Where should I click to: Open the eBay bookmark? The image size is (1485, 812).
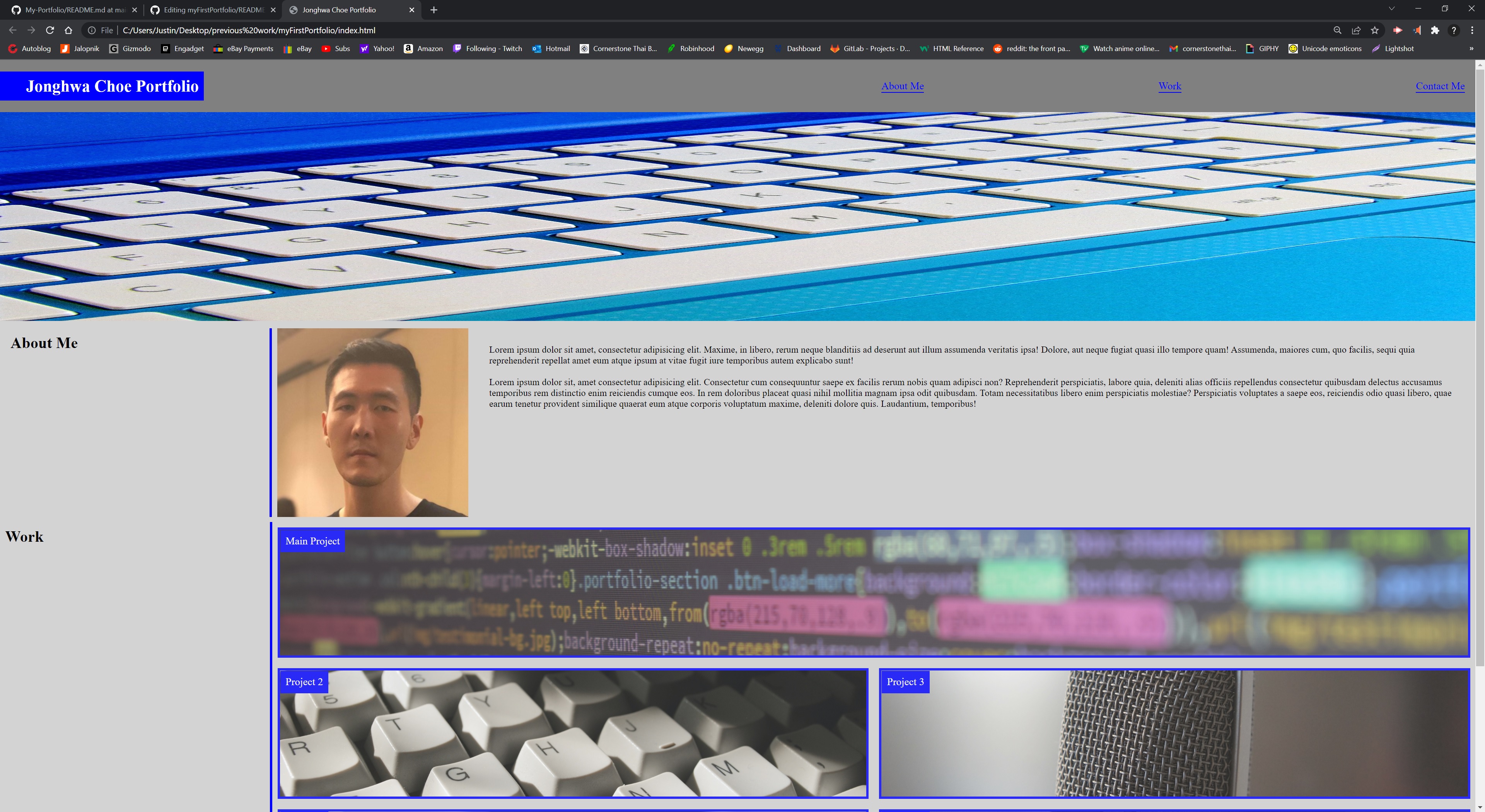pos(297,48)
